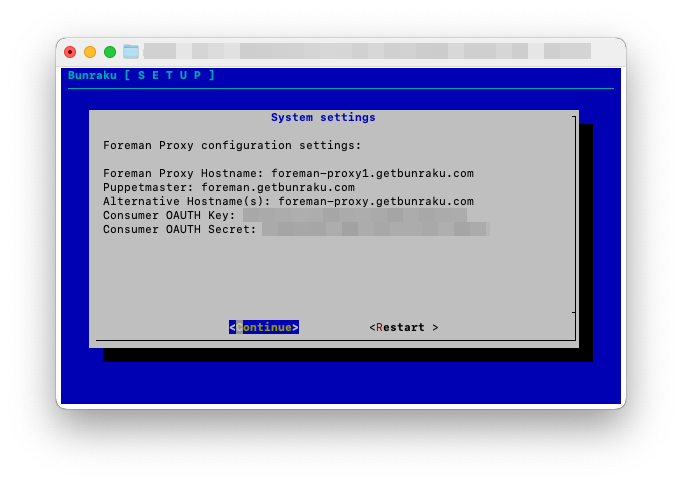682x483 pixels.
Task: Select the Restart button
Action: pyautogui.click(x=403, y=327)
